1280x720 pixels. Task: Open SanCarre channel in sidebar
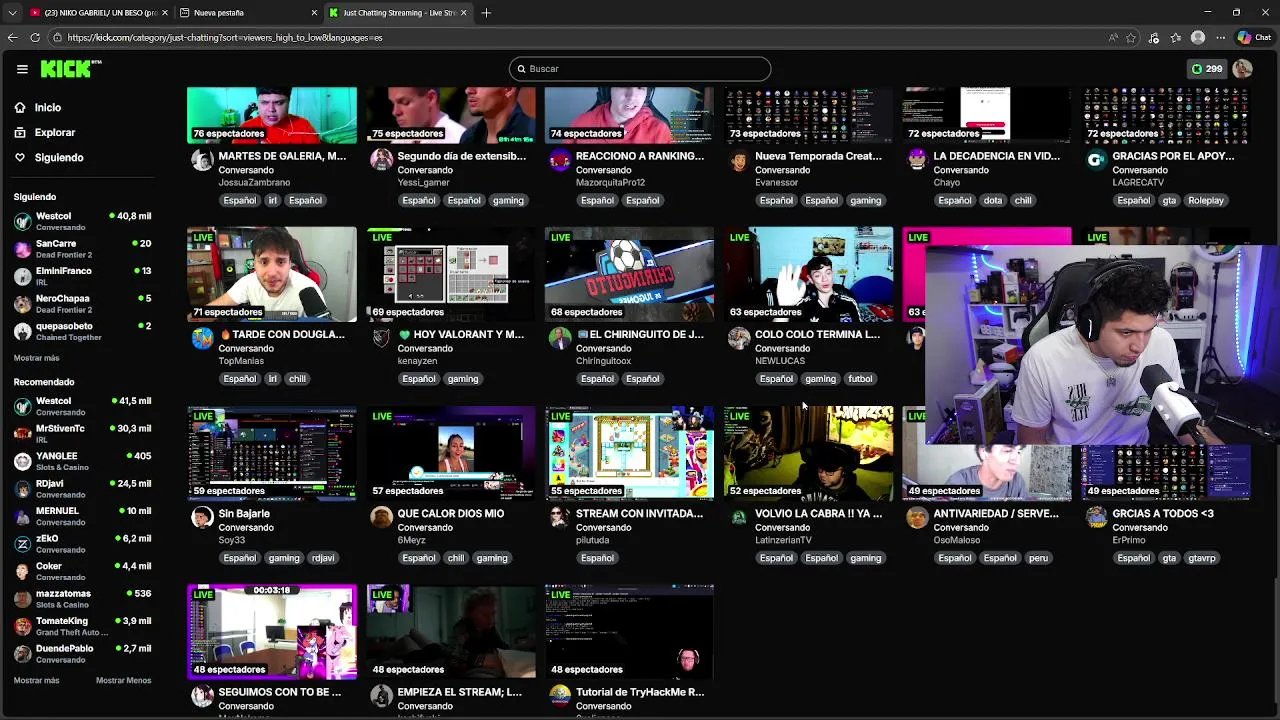82,248
